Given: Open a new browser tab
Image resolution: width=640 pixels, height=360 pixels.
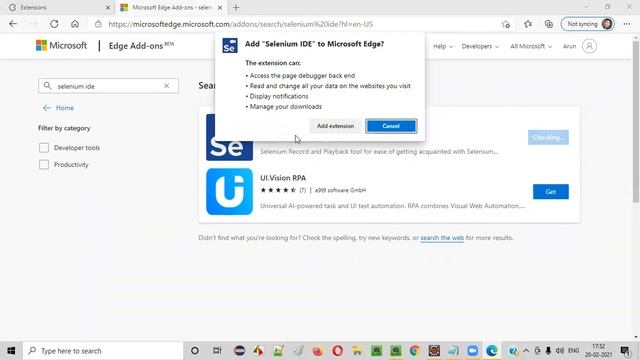Looking at the screenshot, I should (236, 7).
